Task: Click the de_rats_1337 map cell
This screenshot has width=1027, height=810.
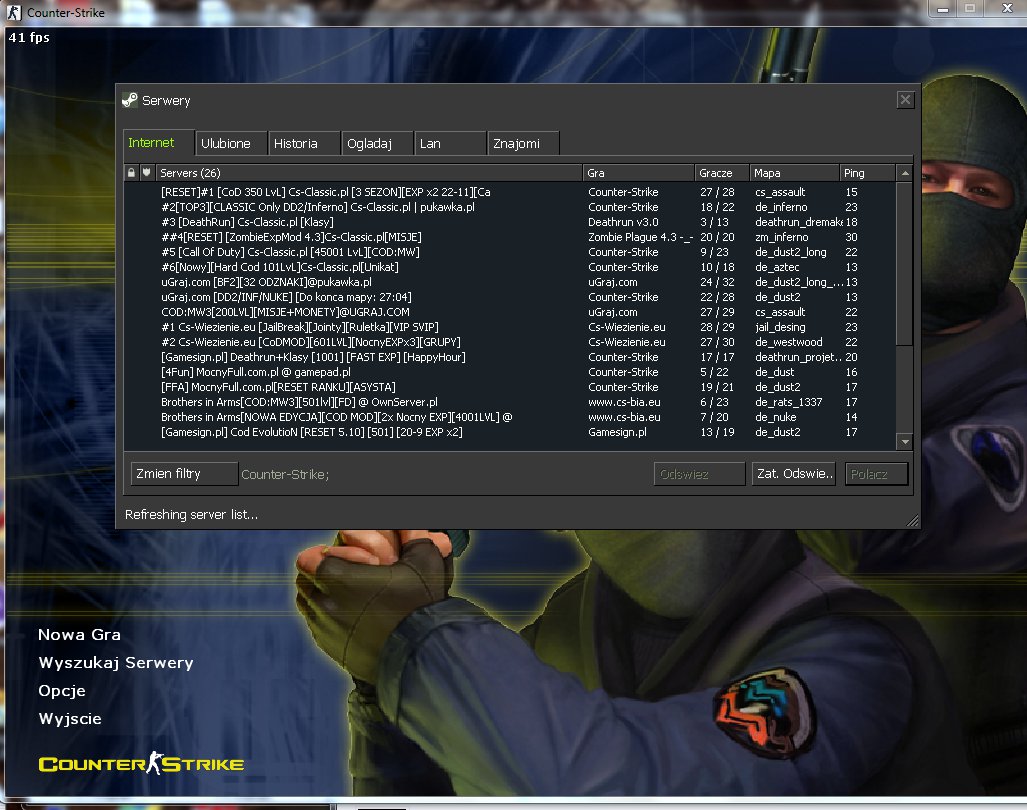Action: click(x=789, y=403)
